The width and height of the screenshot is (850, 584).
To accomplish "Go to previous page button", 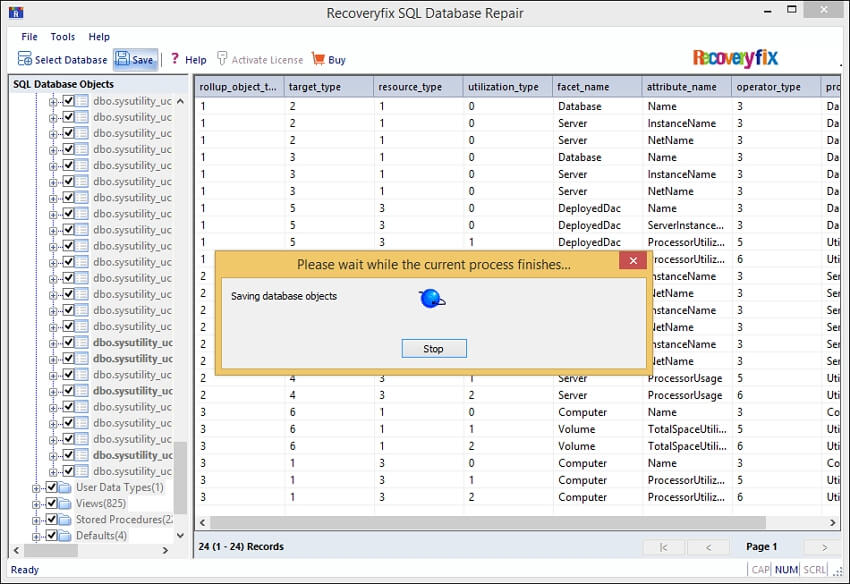I will tap(709, 547).
